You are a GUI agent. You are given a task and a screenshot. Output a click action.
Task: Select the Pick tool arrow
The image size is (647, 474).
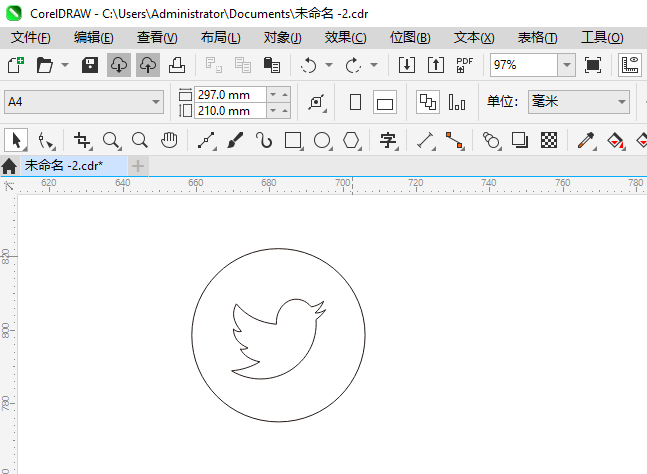point(16,140)
